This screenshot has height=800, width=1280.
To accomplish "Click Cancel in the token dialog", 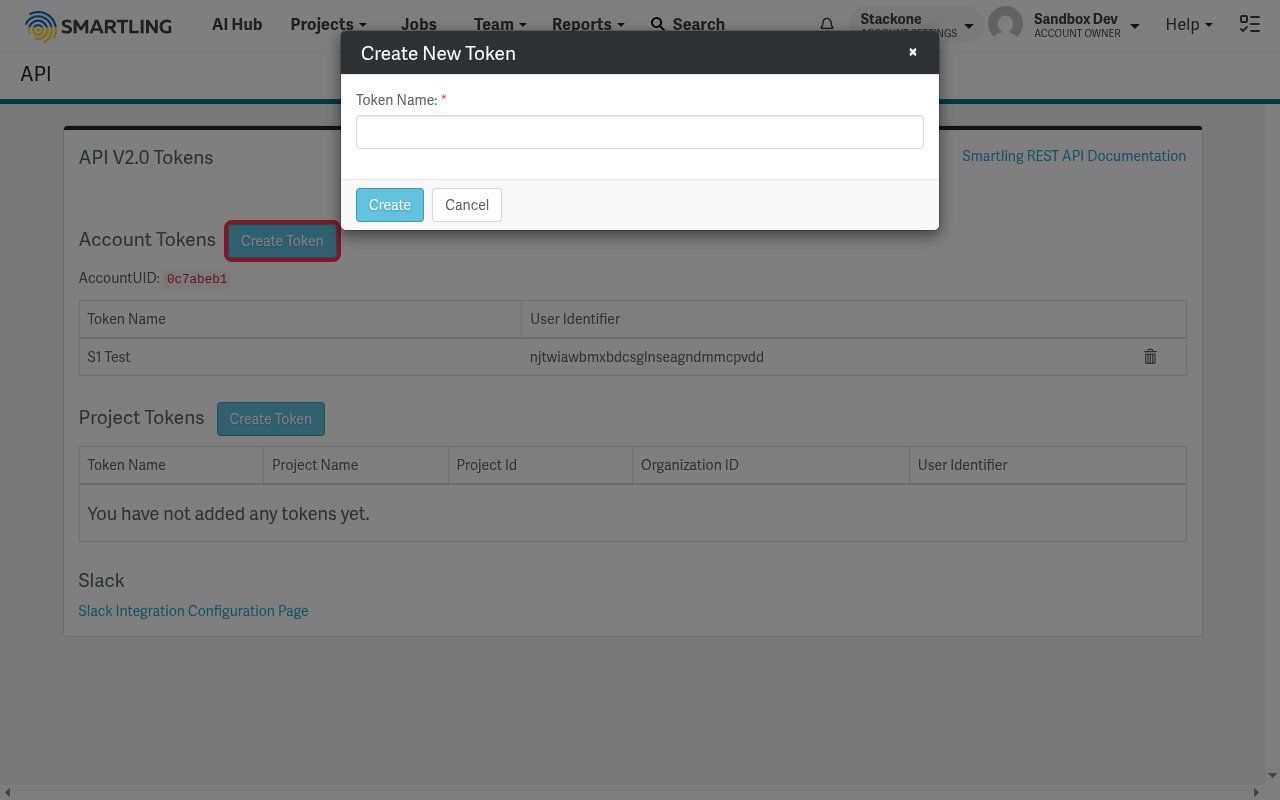I will (467, 205).
